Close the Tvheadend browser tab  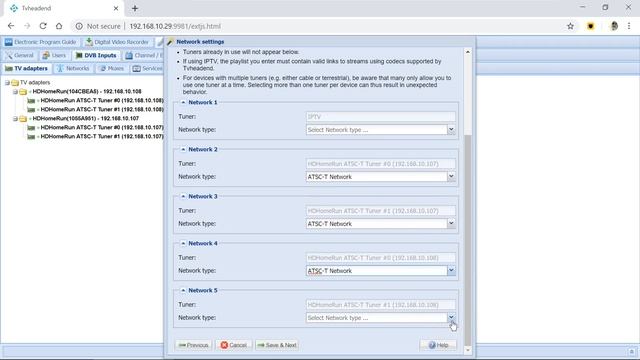click(x=116, y=8)
